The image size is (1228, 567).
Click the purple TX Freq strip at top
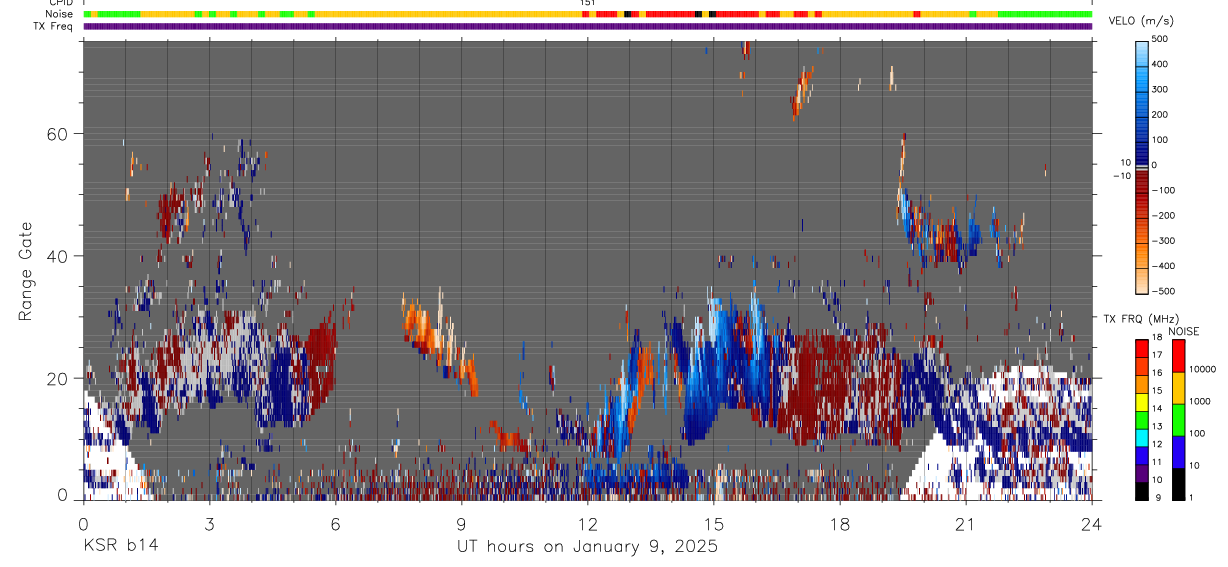[588, 26]
